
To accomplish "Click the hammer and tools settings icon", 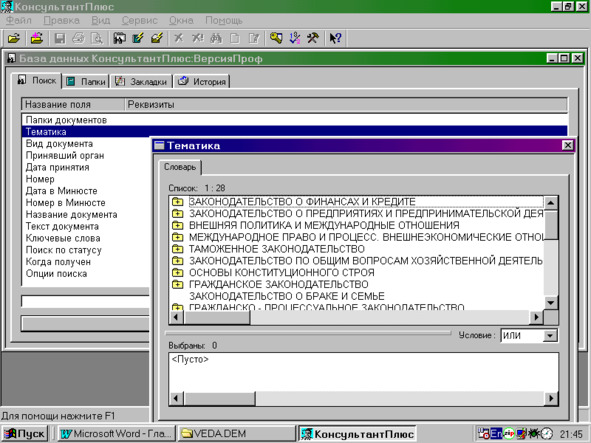I will pyautogui.click(x=313, y=38).
